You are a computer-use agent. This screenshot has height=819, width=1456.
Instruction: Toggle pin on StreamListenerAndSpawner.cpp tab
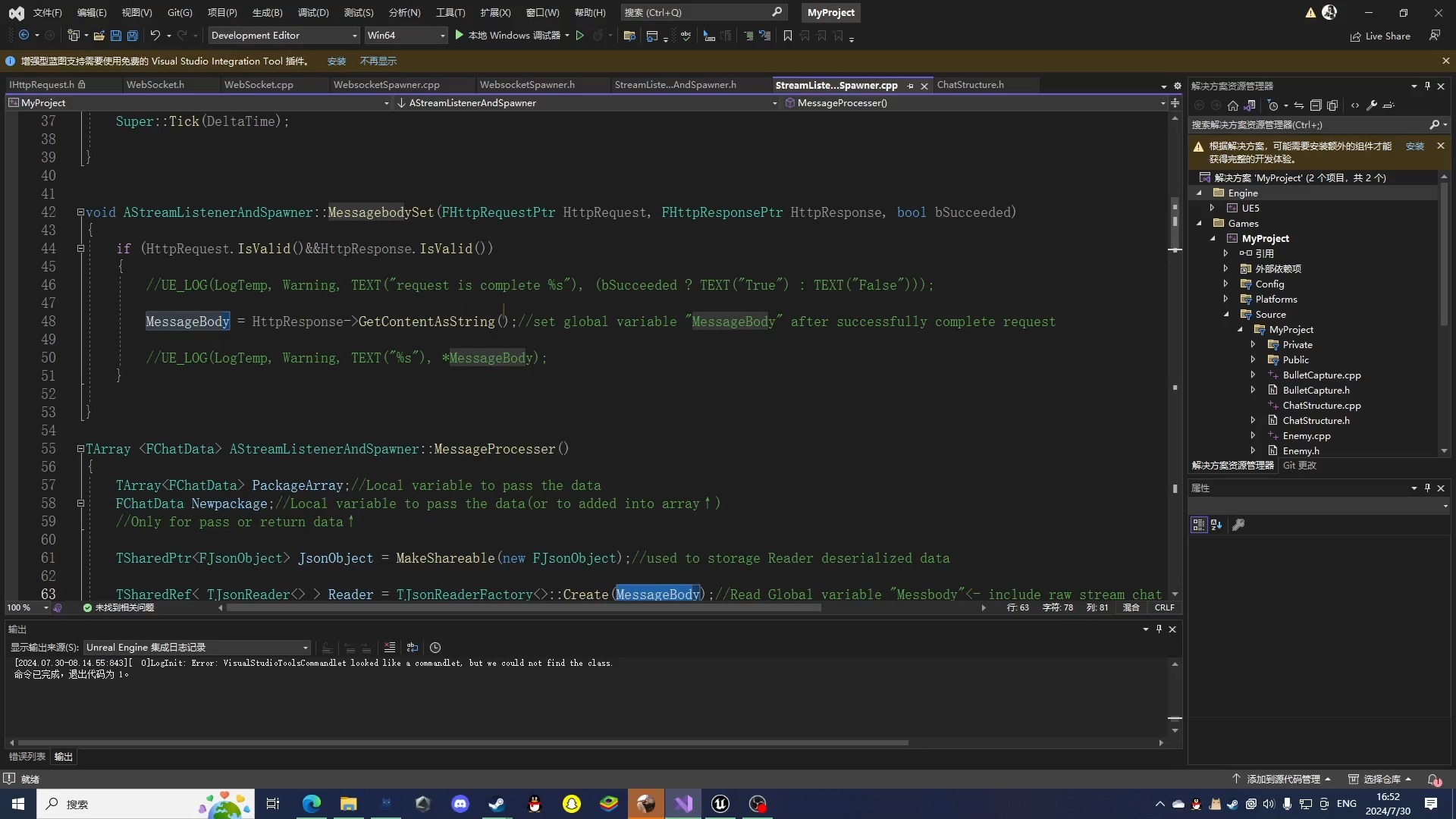coord(910,86)
